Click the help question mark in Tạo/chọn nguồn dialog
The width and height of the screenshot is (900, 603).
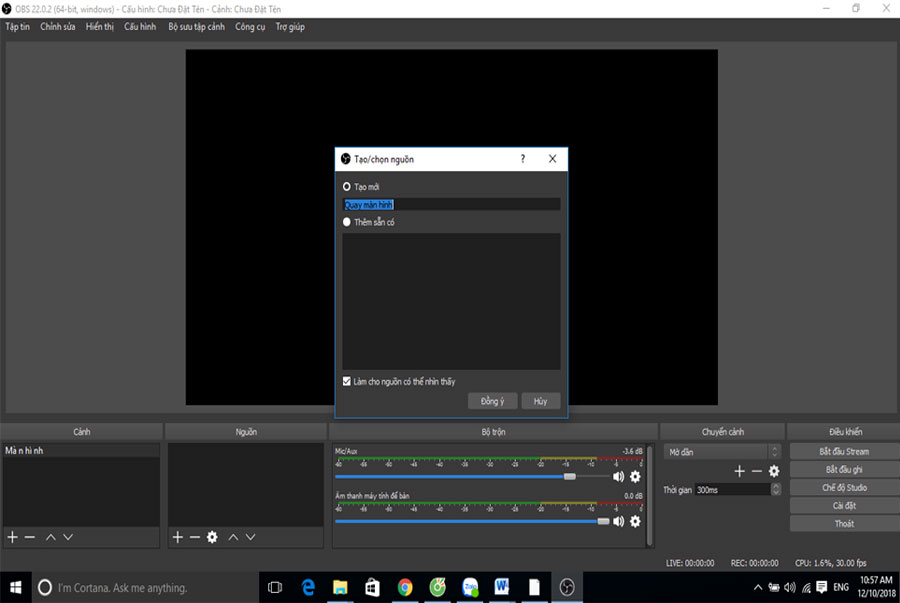pyautogui.click(x=522, y=159)
